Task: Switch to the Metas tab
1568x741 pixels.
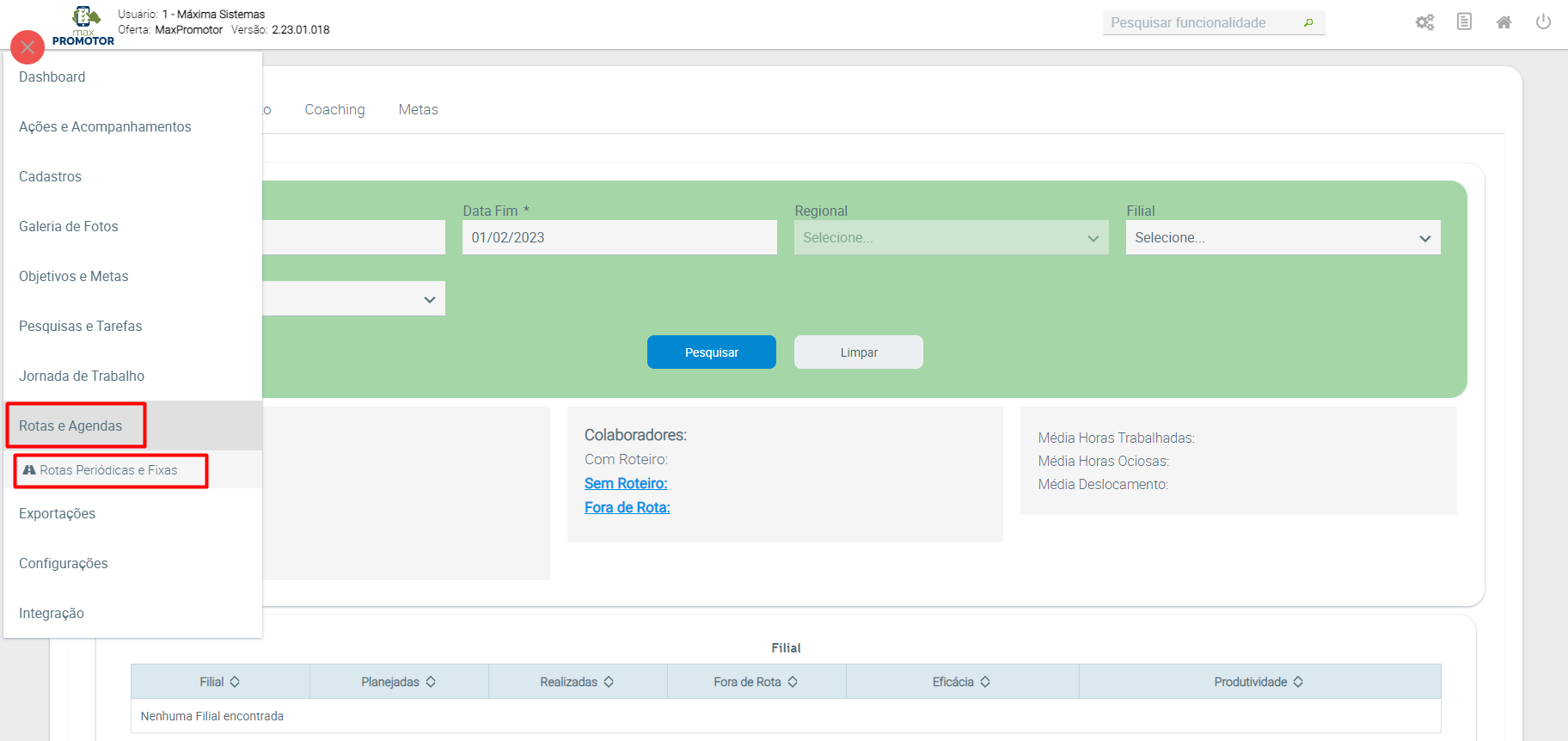Action: (418, 109)
